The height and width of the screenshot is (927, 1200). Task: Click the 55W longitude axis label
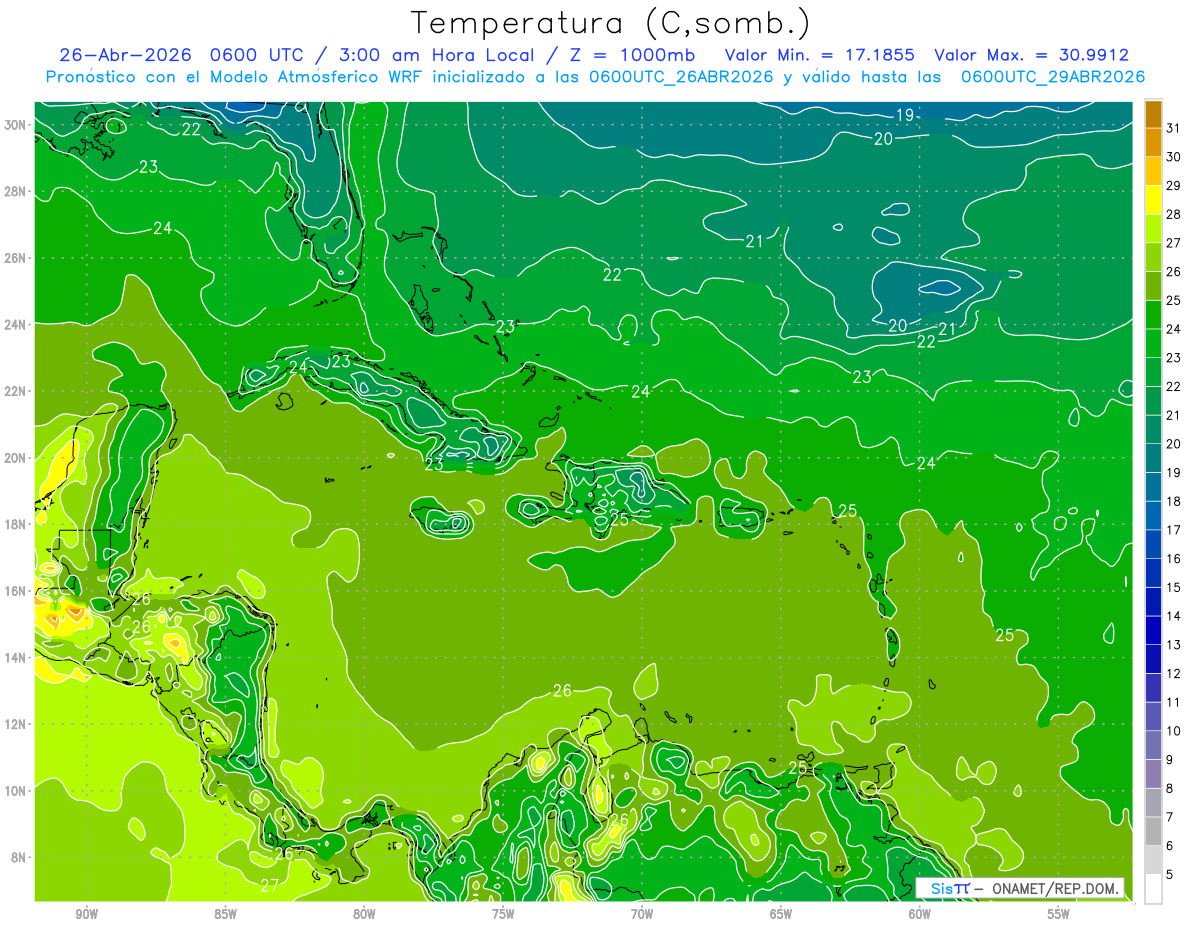pyautogui.click(x=1059, y=913)
